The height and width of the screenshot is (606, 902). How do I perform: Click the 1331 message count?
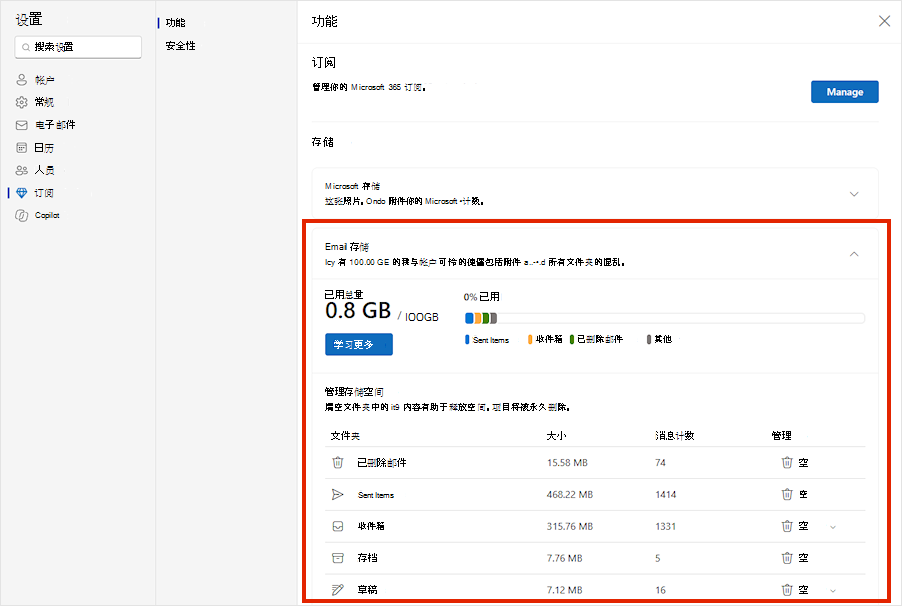(x=666, y=526)
